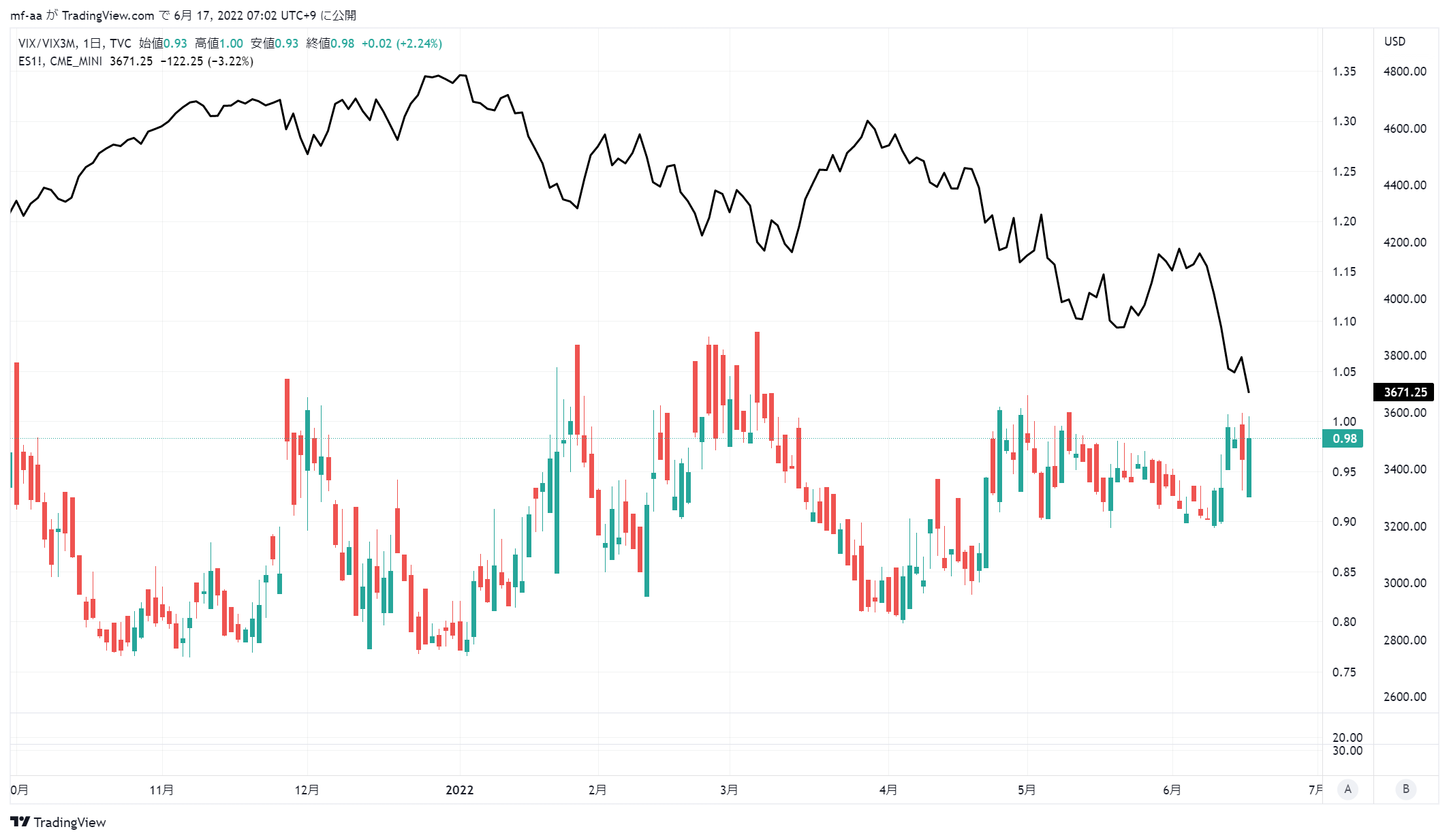
Task: Click the 4800.00 price scale value
Action: (x=1405, y=72)
